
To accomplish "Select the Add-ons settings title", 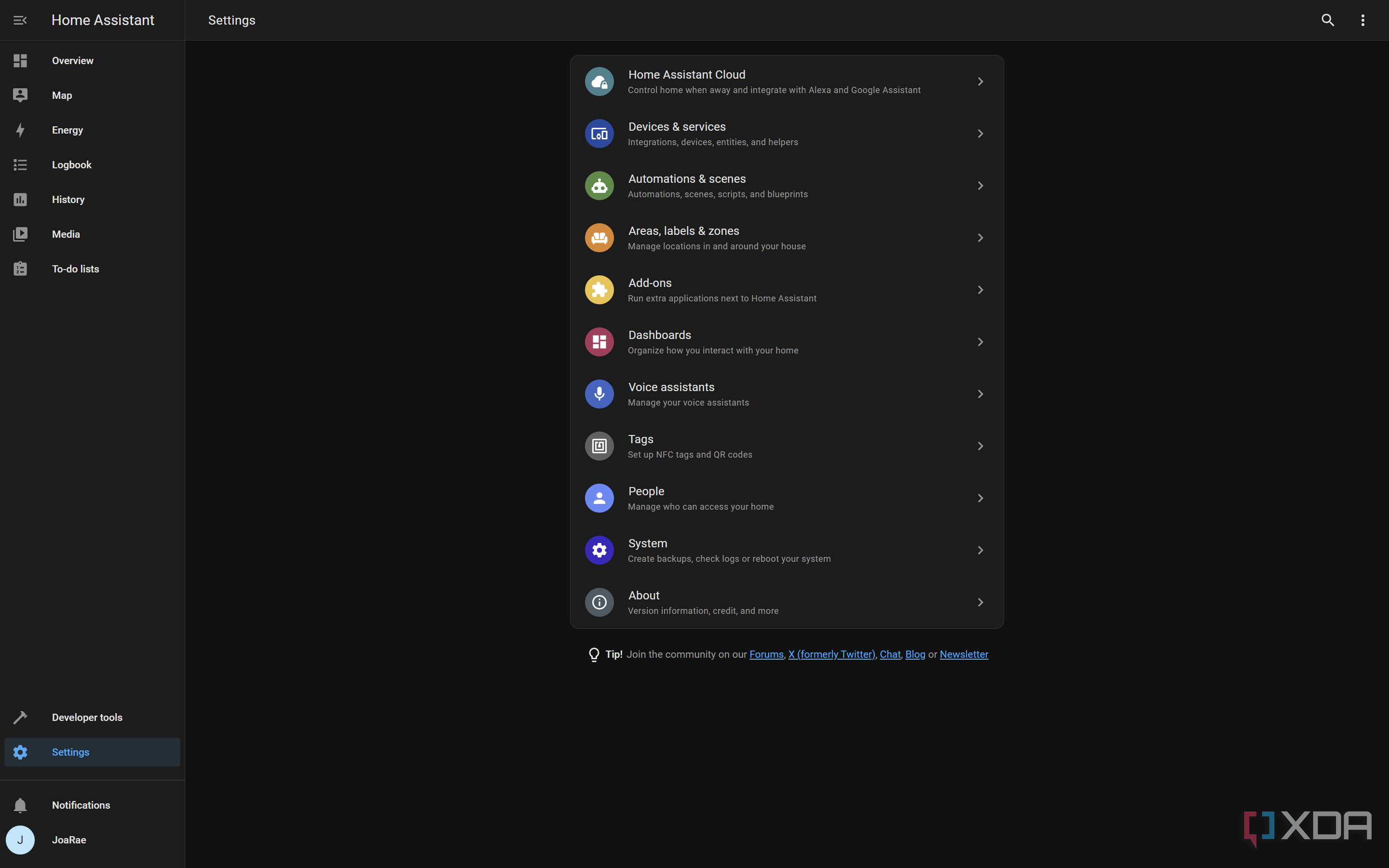I will coord(650,283).
